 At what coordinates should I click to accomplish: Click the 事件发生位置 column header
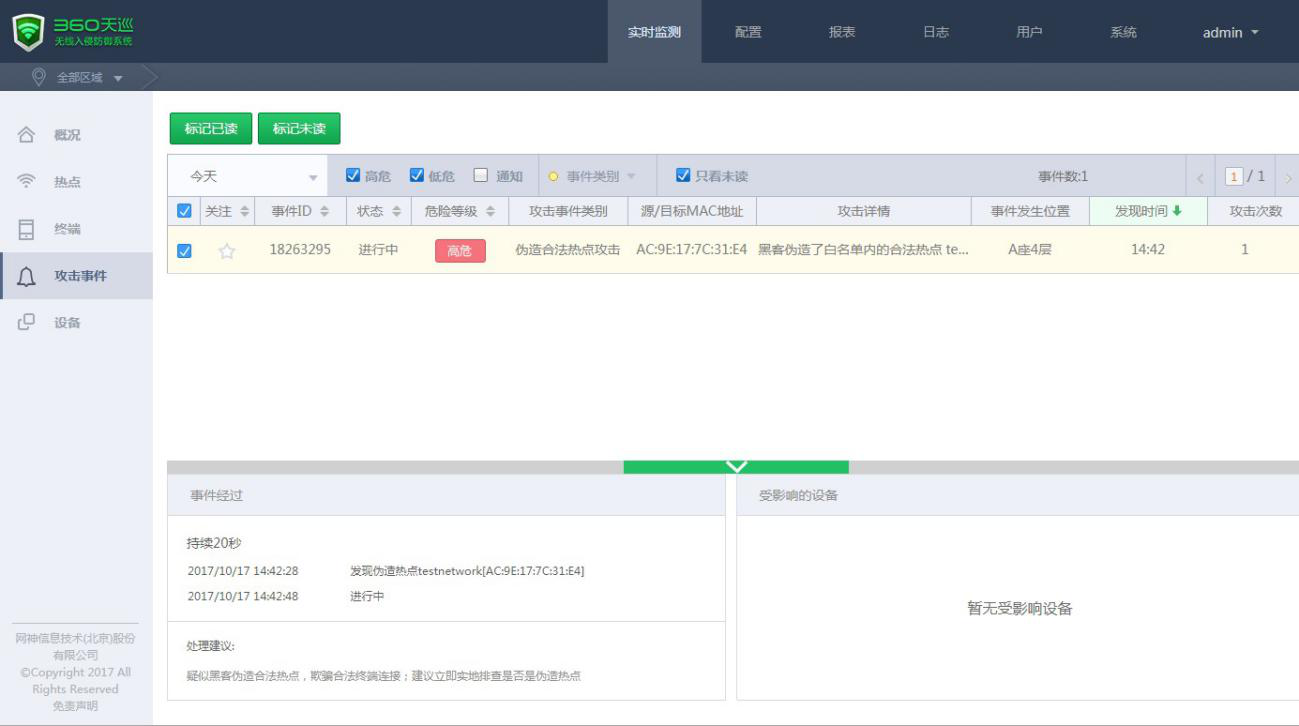(1030, 211)
